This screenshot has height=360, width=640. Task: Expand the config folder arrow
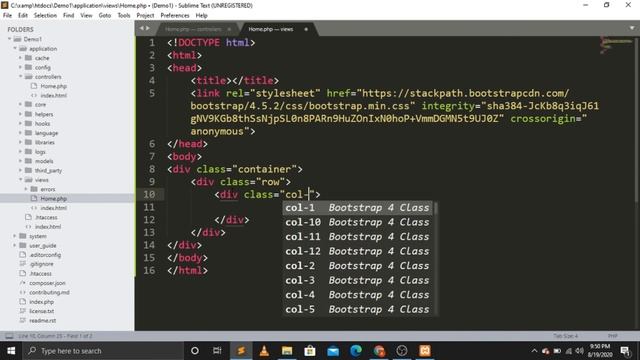(x=20, y=67)
